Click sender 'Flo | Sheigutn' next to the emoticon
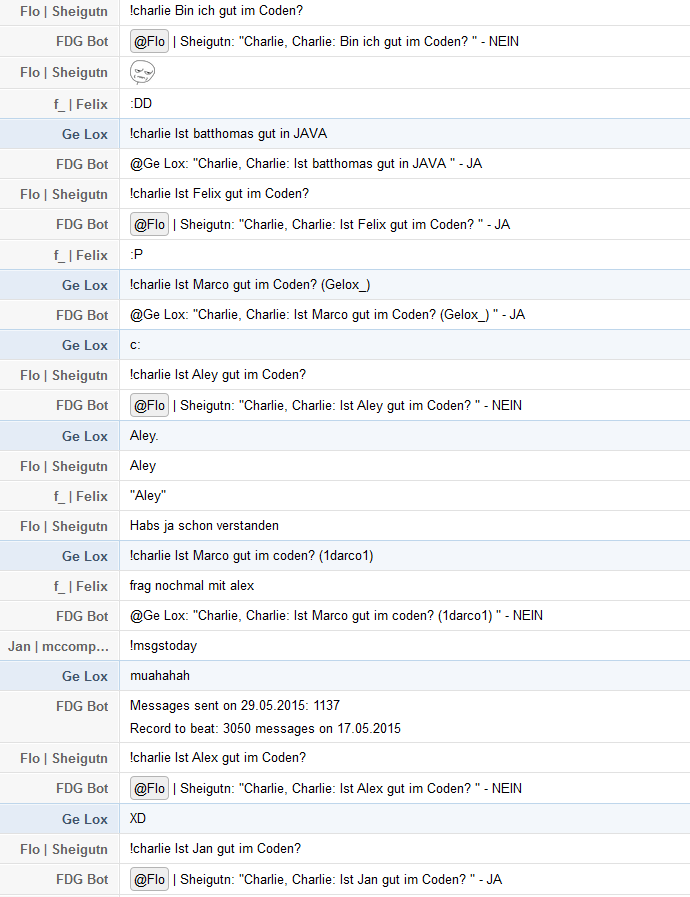The height and width of the screenshot is (897, 690). pyautogui.click(x=64, y=73)
